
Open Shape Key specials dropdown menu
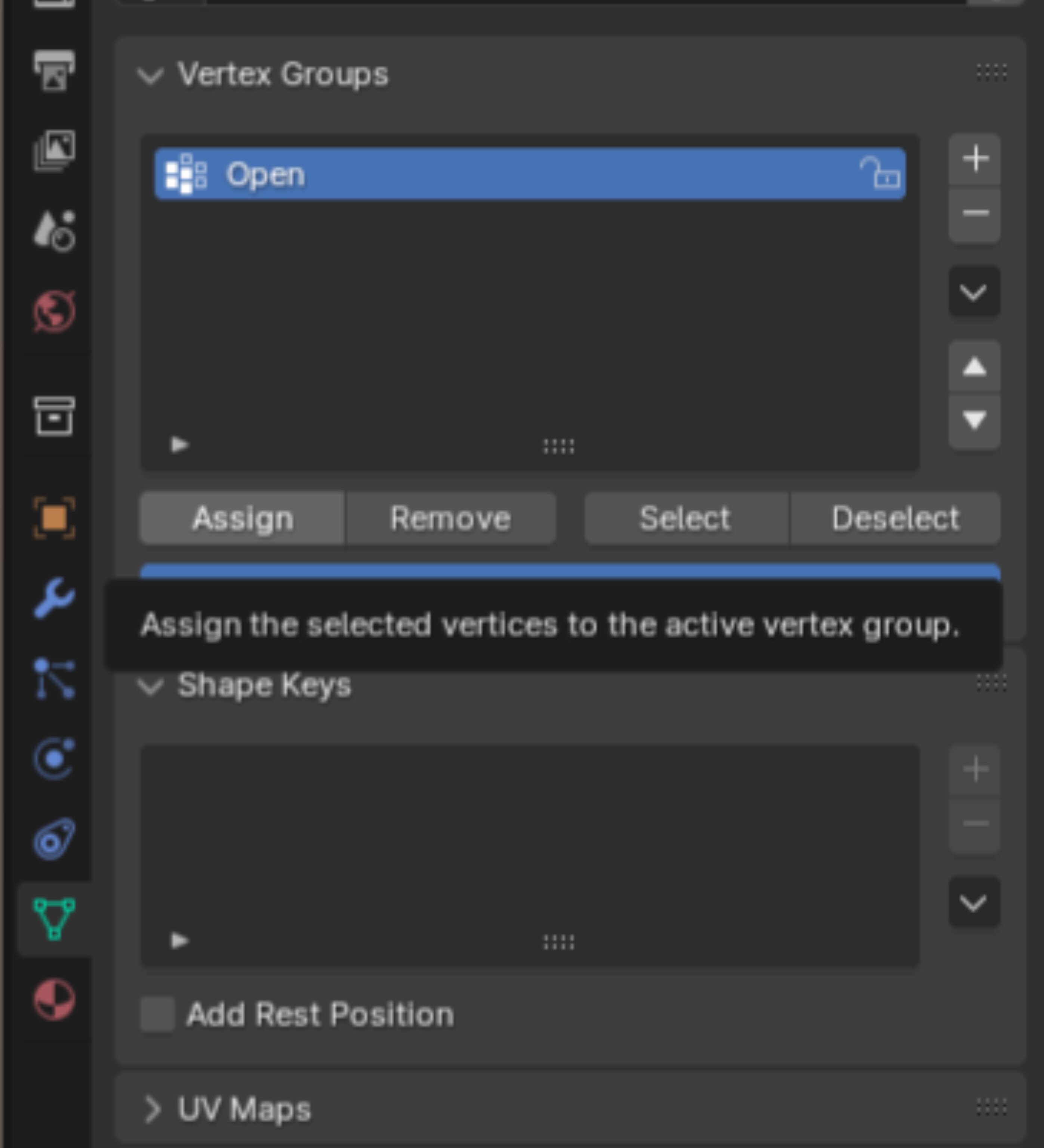point(974,902)
